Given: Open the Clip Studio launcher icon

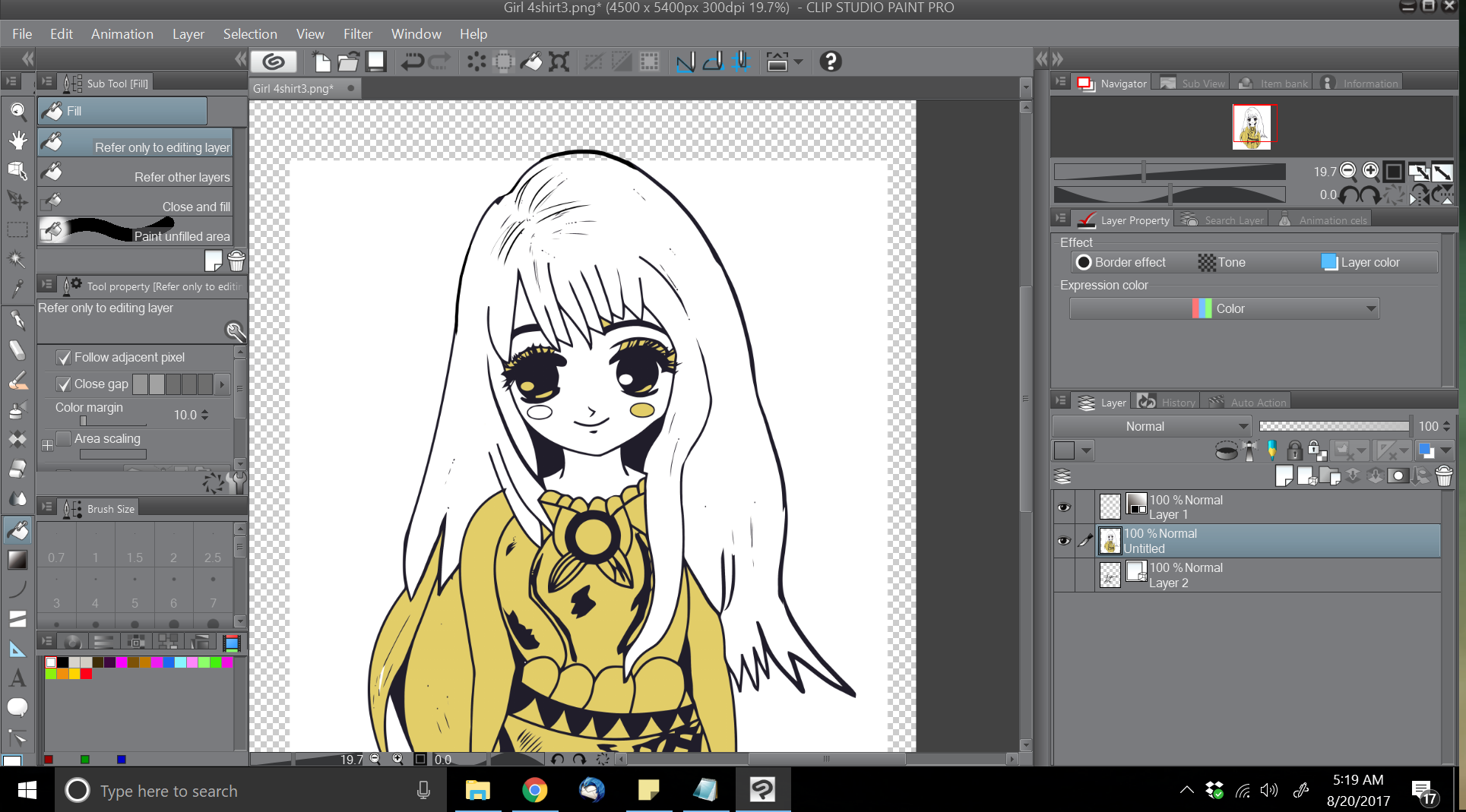Looking at the screenshot, I should click(273, 62).
